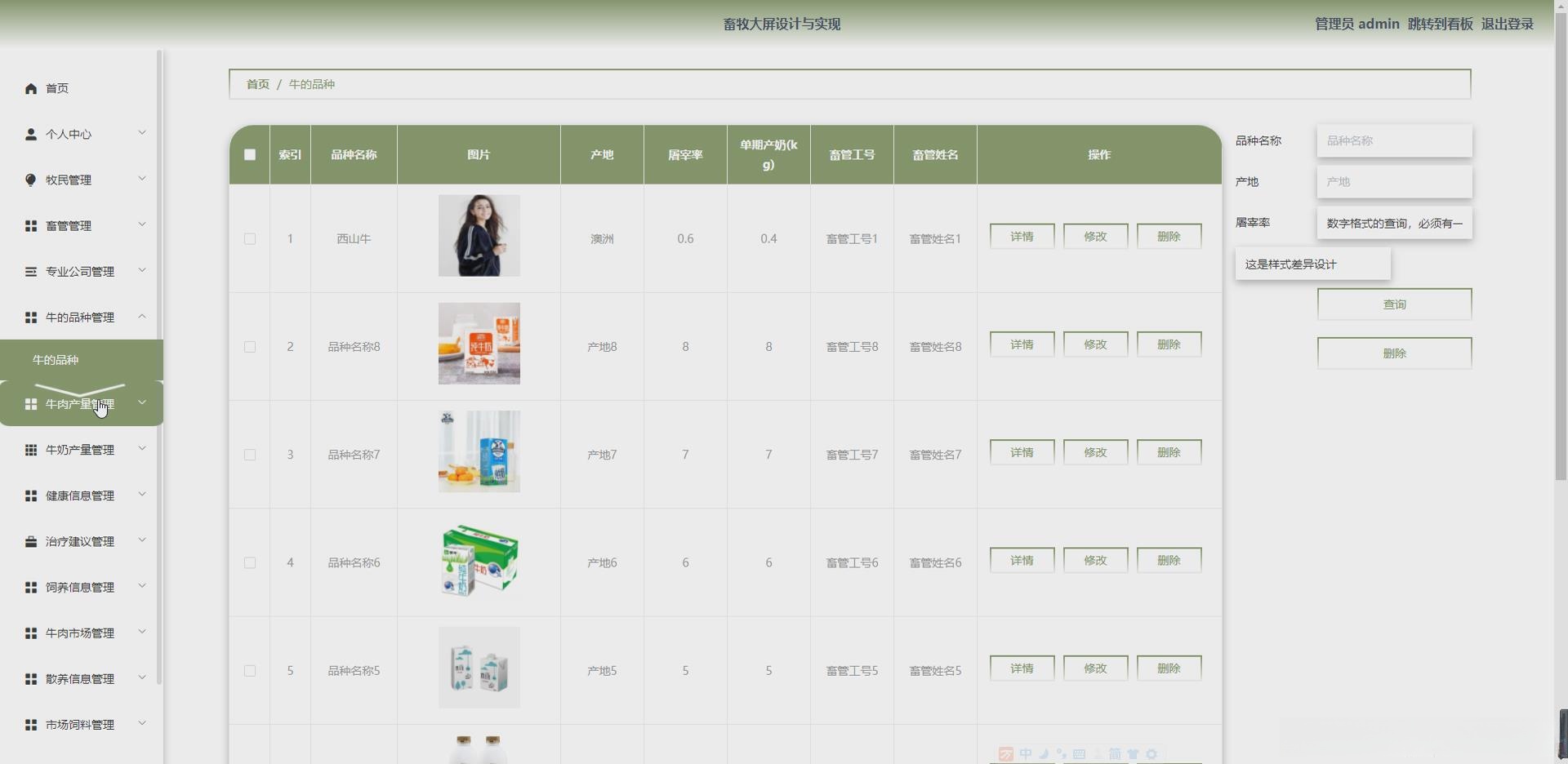Viewport: 1568px width, 764px height.
Task: Open the 品种名称8 row picture thumbnail
Action: [x=479, y=344]
